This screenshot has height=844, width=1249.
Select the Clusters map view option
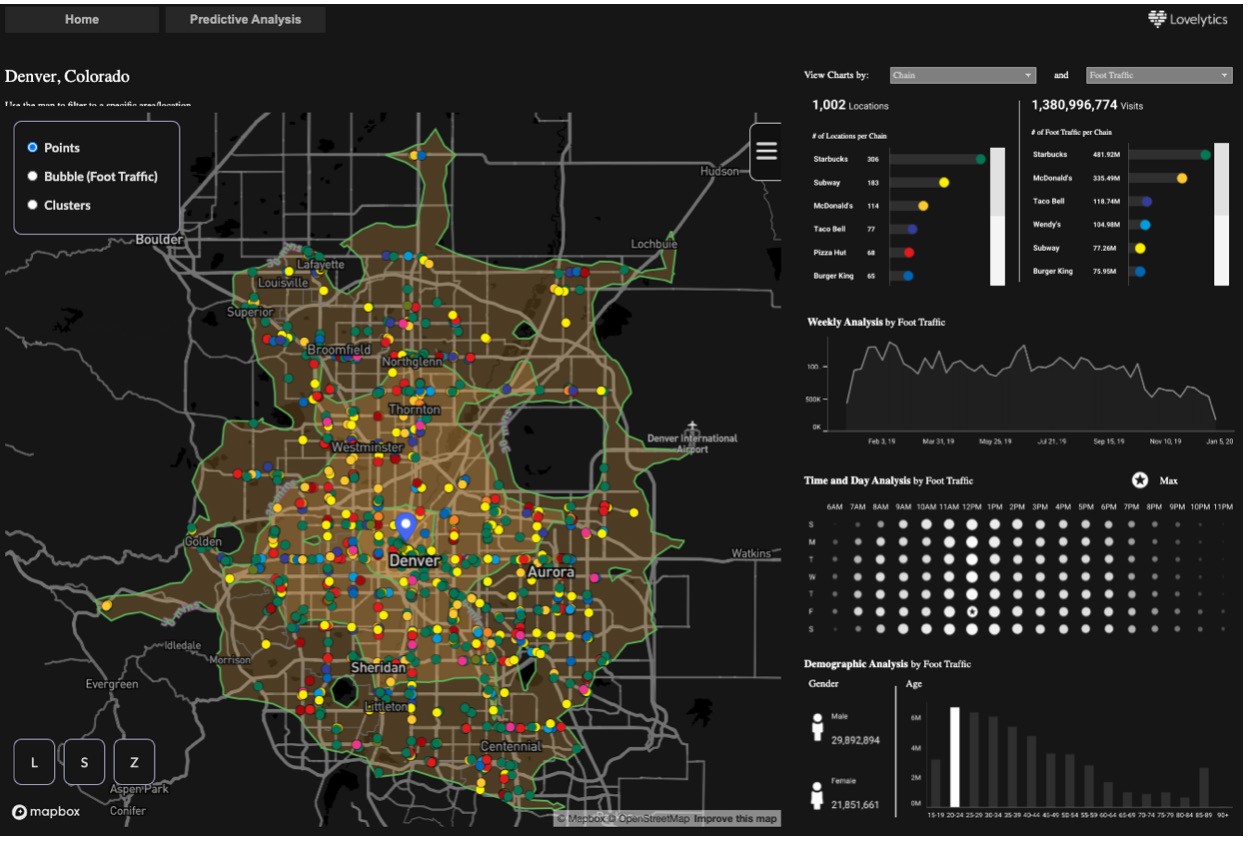point(33,205)
